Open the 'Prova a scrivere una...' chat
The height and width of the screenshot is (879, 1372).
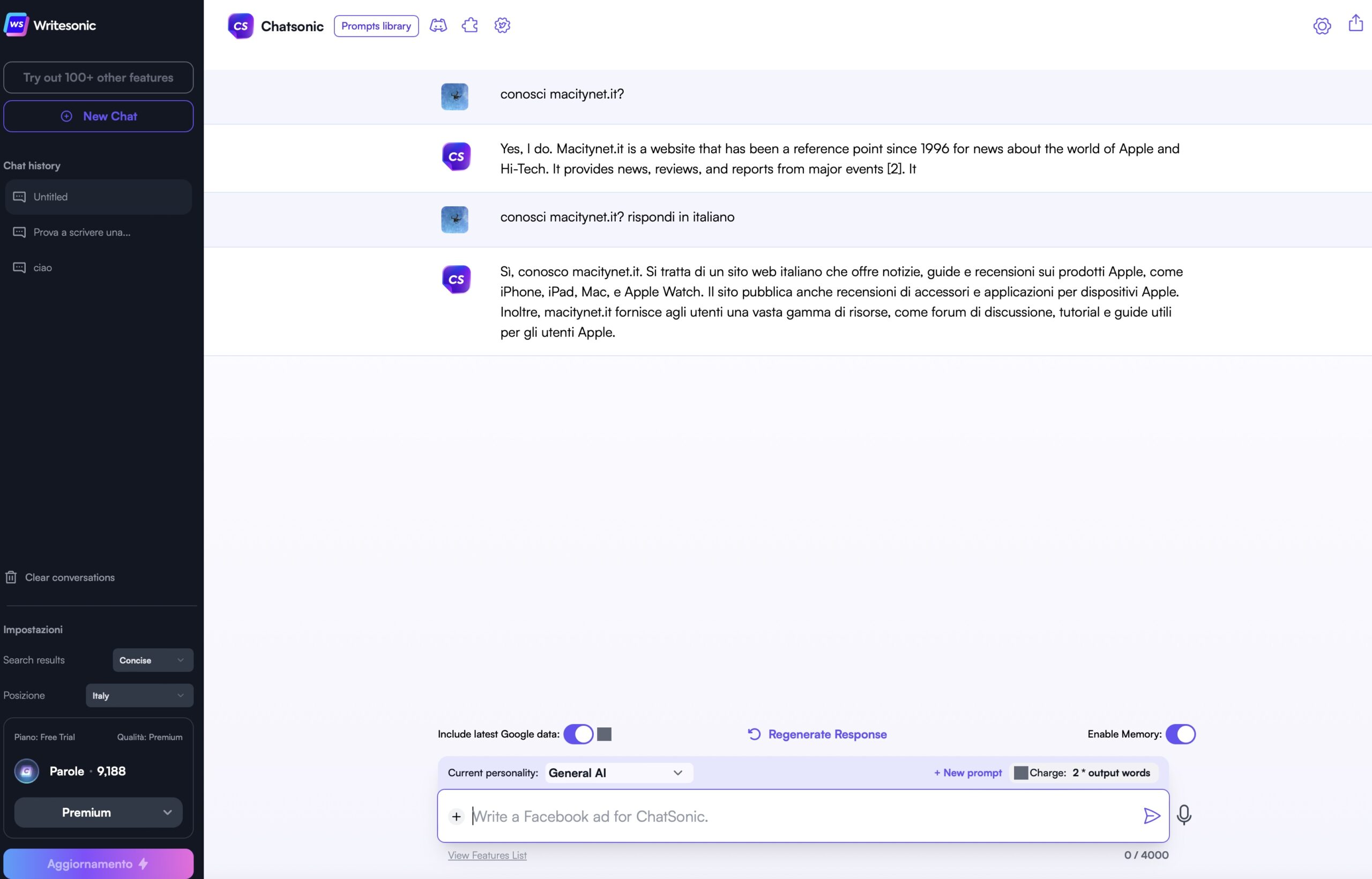(81, 232)
